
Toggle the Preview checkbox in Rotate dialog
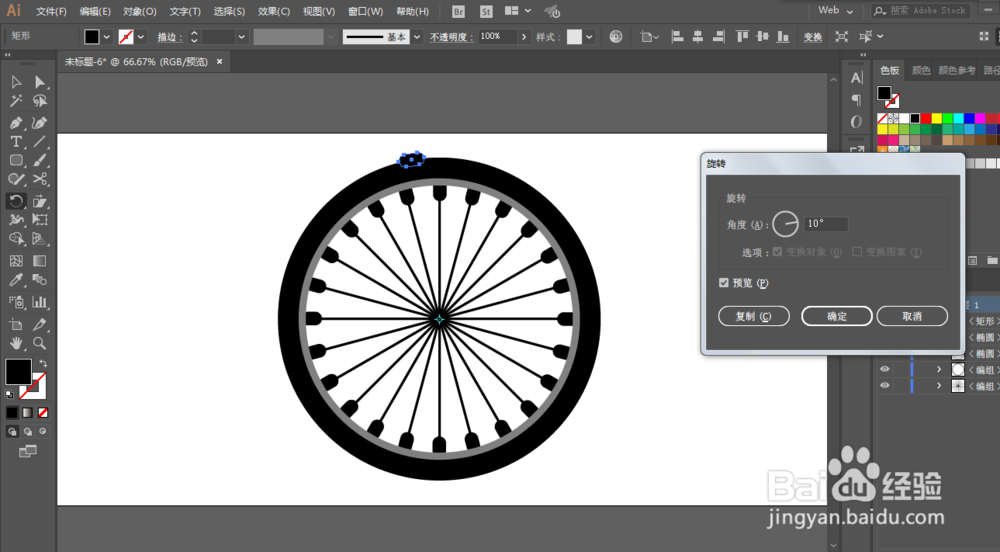724,282
